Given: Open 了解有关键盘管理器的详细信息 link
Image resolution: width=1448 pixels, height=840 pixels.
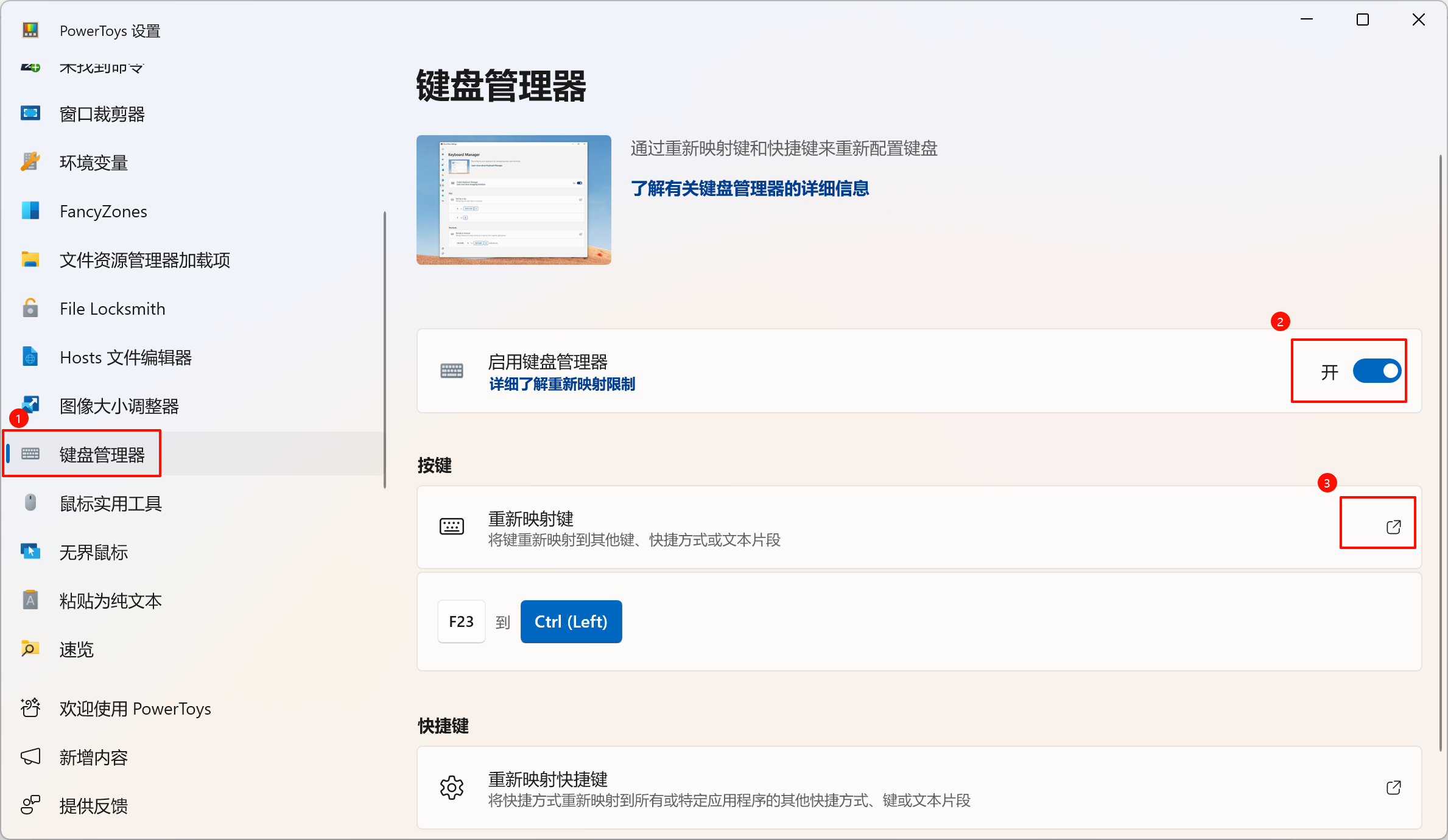Looking at the screenshot, I should [750, 189].
